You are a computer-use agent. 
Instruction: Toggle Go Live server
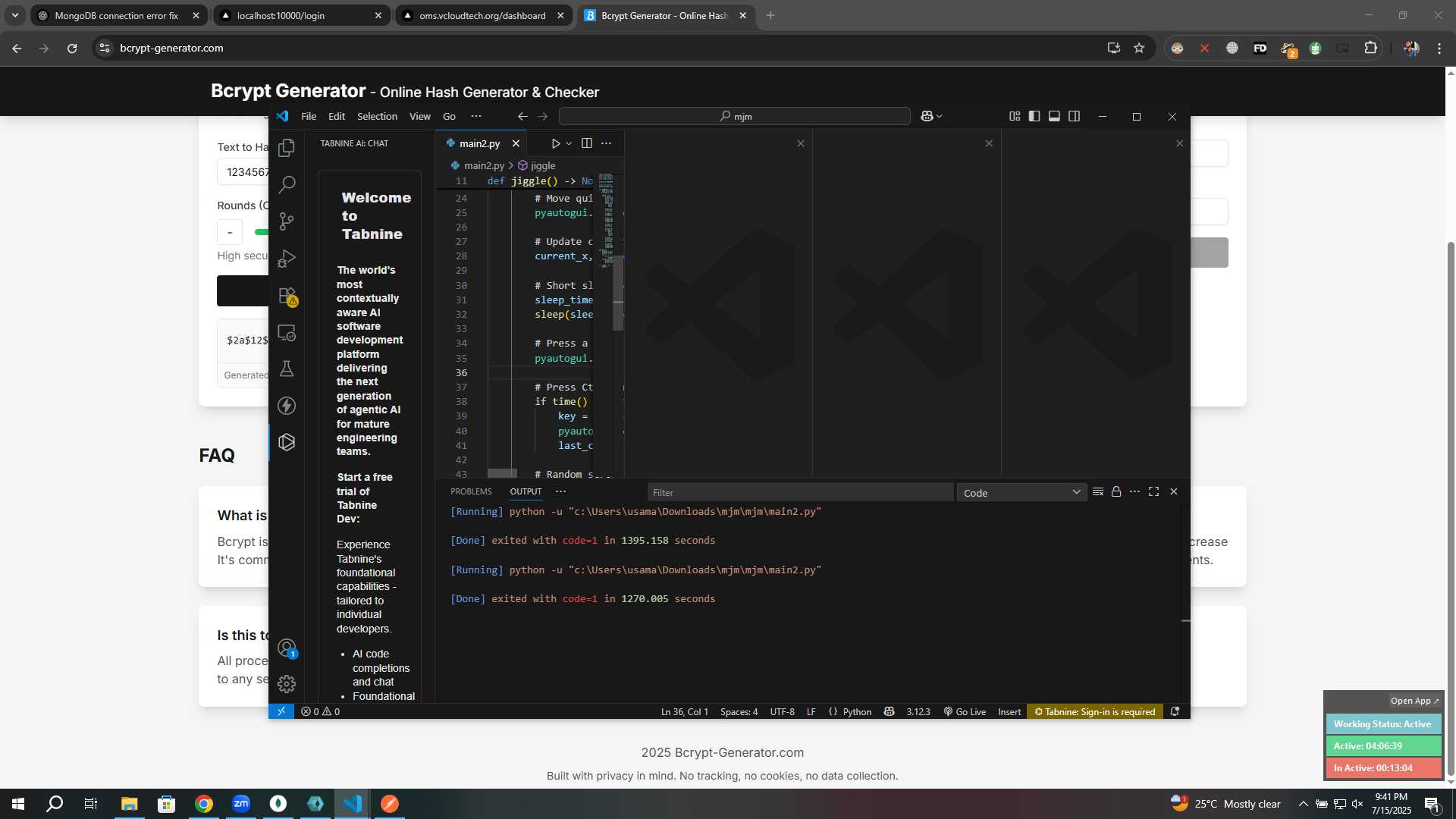(x=965, y=711)
